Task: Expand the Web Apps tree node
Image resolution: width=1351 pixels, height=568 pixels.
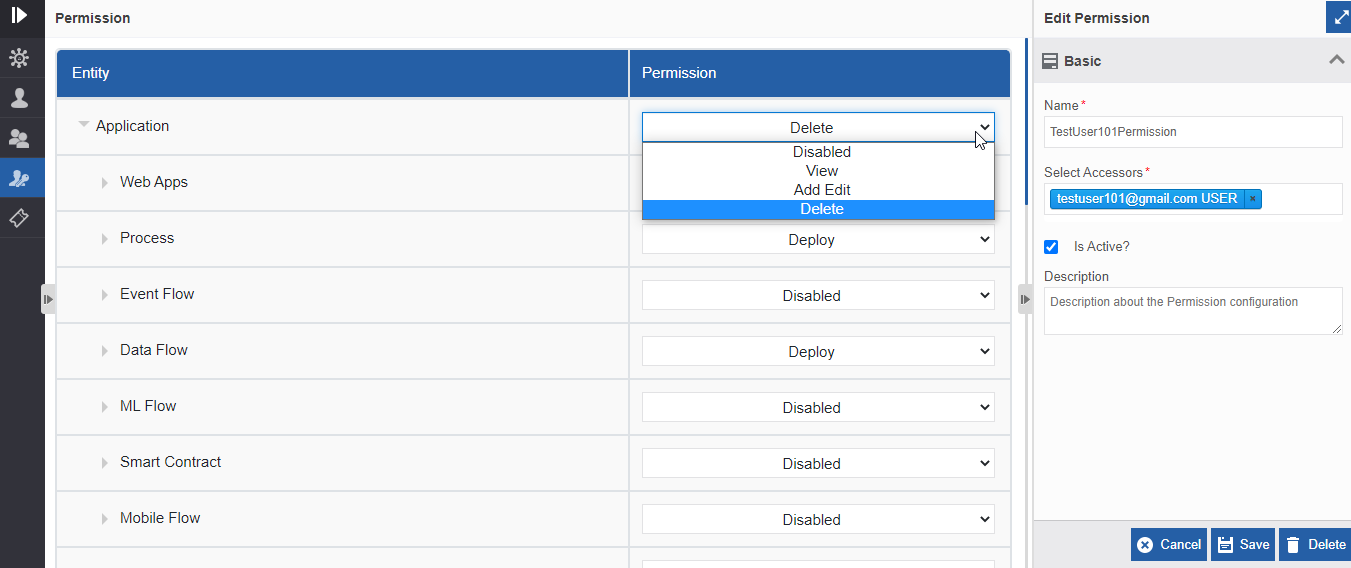Action: point(105,183)
